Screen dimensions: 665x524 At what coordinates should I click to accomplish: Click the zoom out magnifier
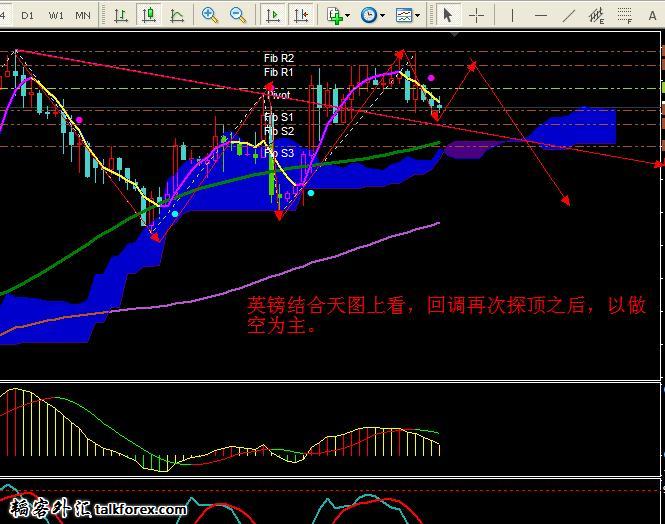click(238, 15)
